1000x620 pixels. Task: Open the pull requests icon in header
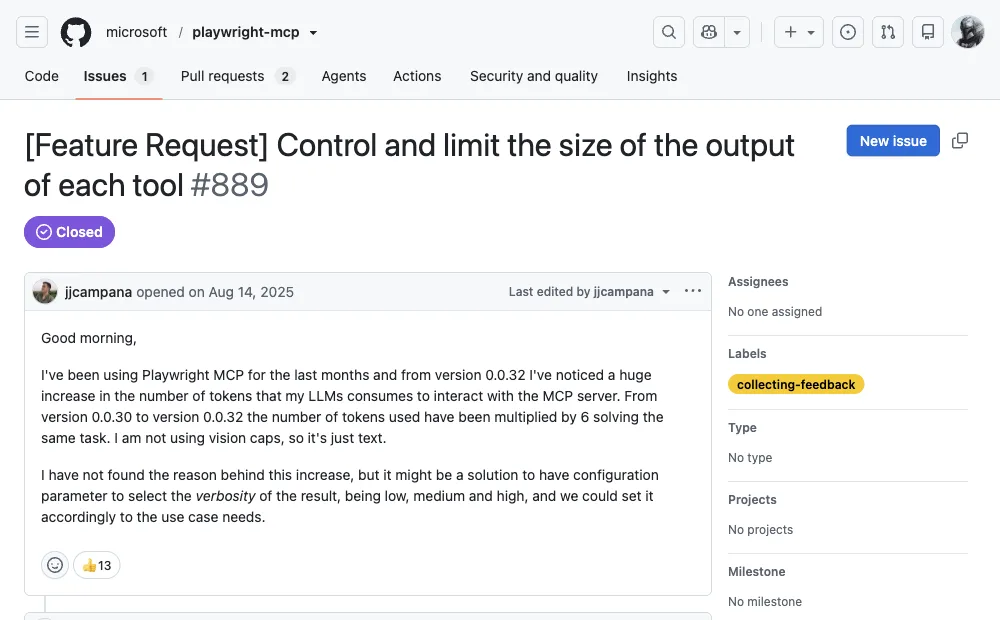click(x=888, y=32)
